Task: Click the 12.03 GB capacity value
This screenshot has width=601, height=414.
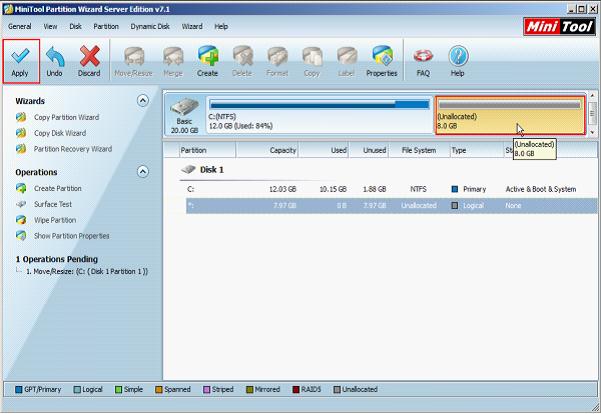Action: (x=282, y=189)
